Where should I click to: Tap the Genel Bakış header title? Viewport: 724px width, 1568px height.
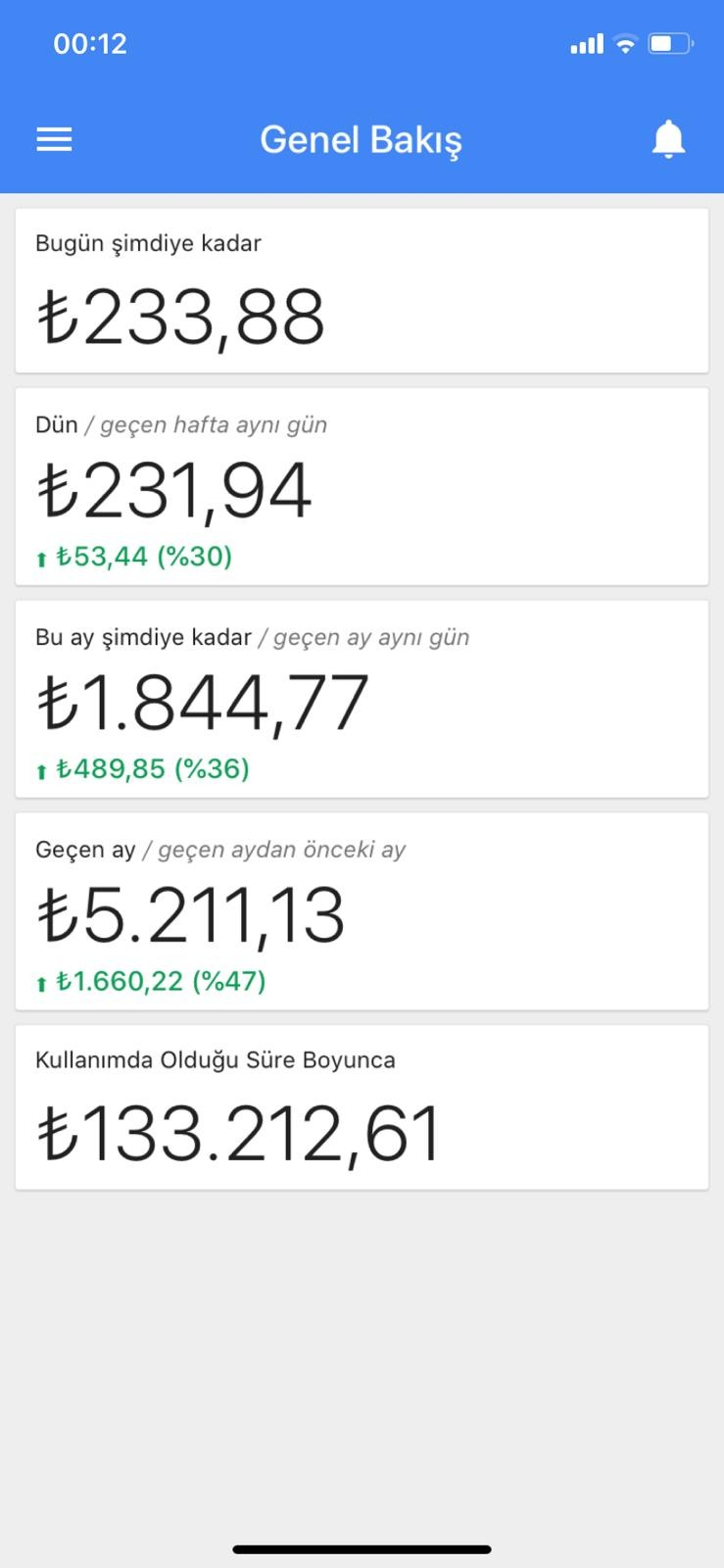pos(361,140)
